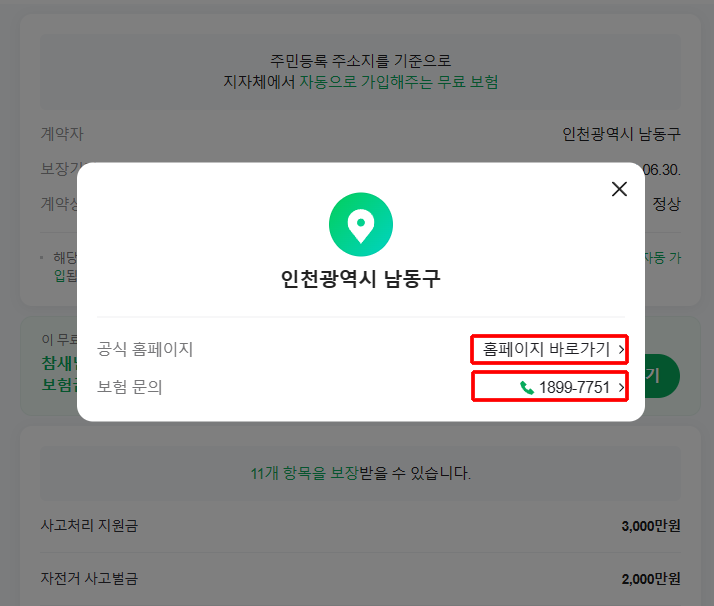Click the 계약자 label in background
This screenshot has height=606, width=714.
pos(62,134)
